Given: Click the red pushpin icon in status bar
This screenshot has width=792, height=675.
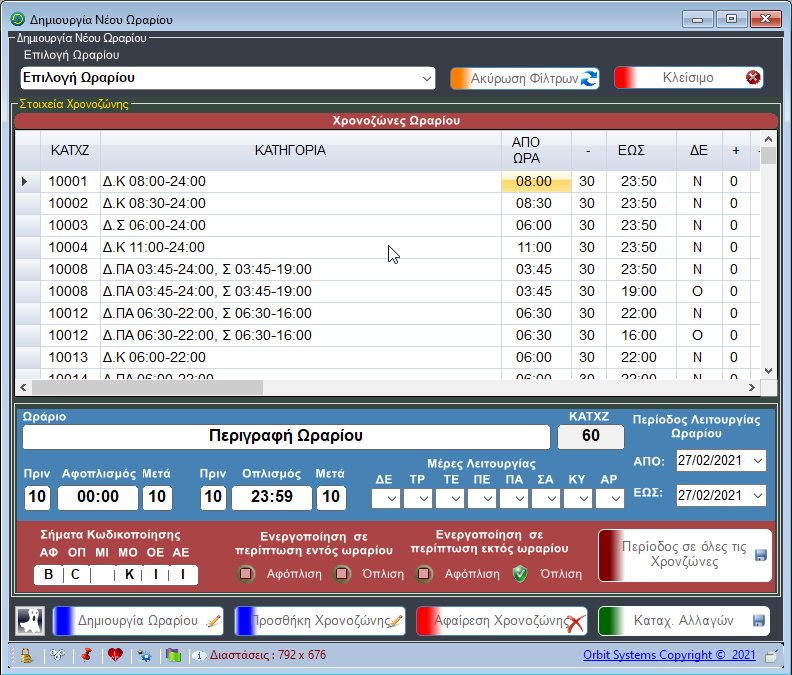Looking at the screenshot, I should pos(86,656).
